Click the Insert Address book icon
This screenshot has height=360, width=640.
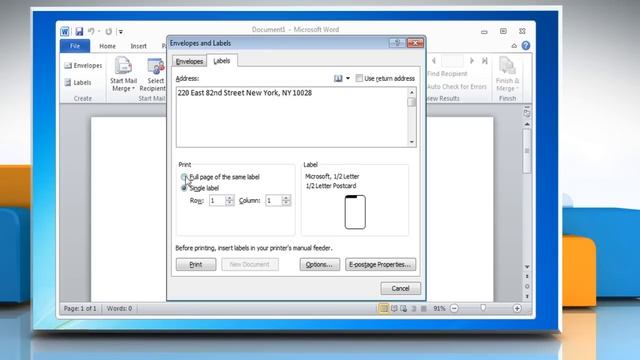(338, 78)
